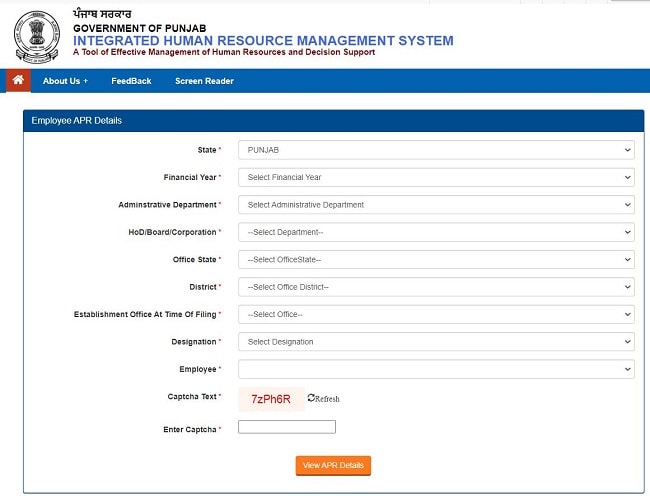Go to the Home icon in navbar
The image size is (650, 496).
pyautogui.click(x=18, y=80)
